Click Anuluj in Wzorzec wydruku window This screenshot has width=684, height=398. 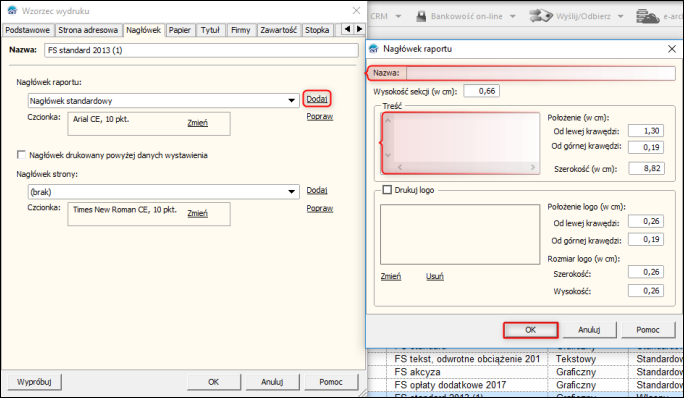coord(272,382)
